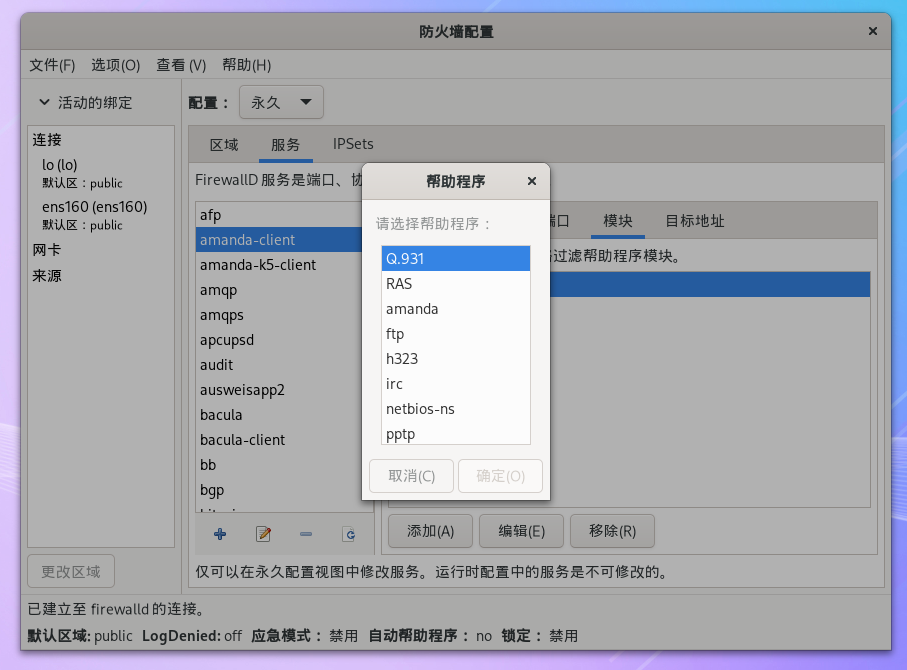
Task: Select ftp in the helper program list
Action: 394,333
